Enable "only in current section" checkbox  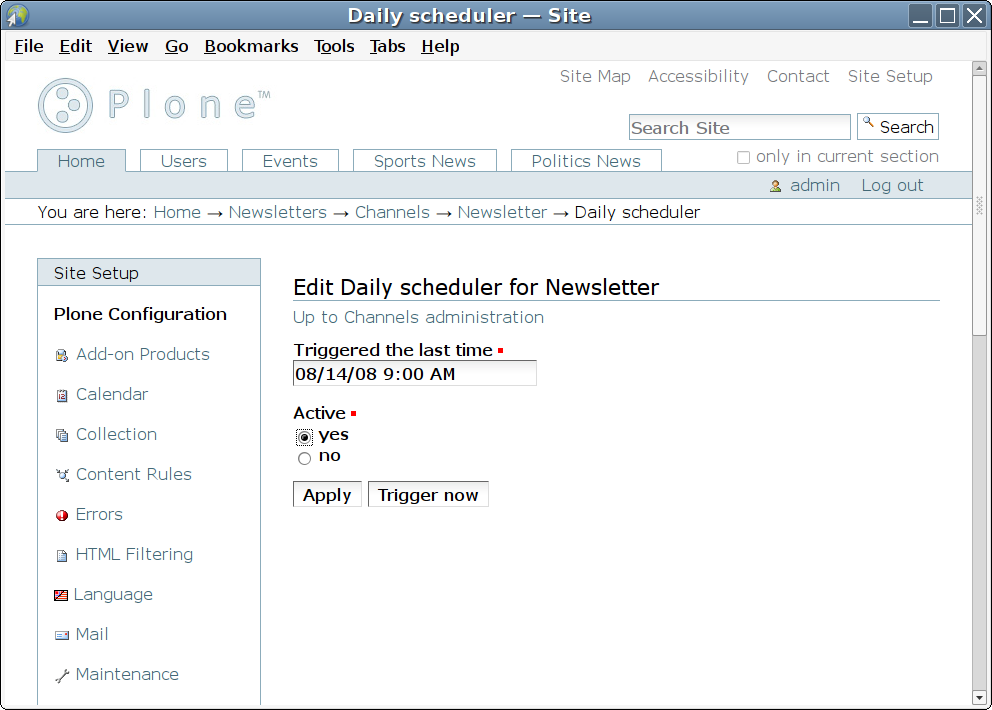click(x=743, y=157)
